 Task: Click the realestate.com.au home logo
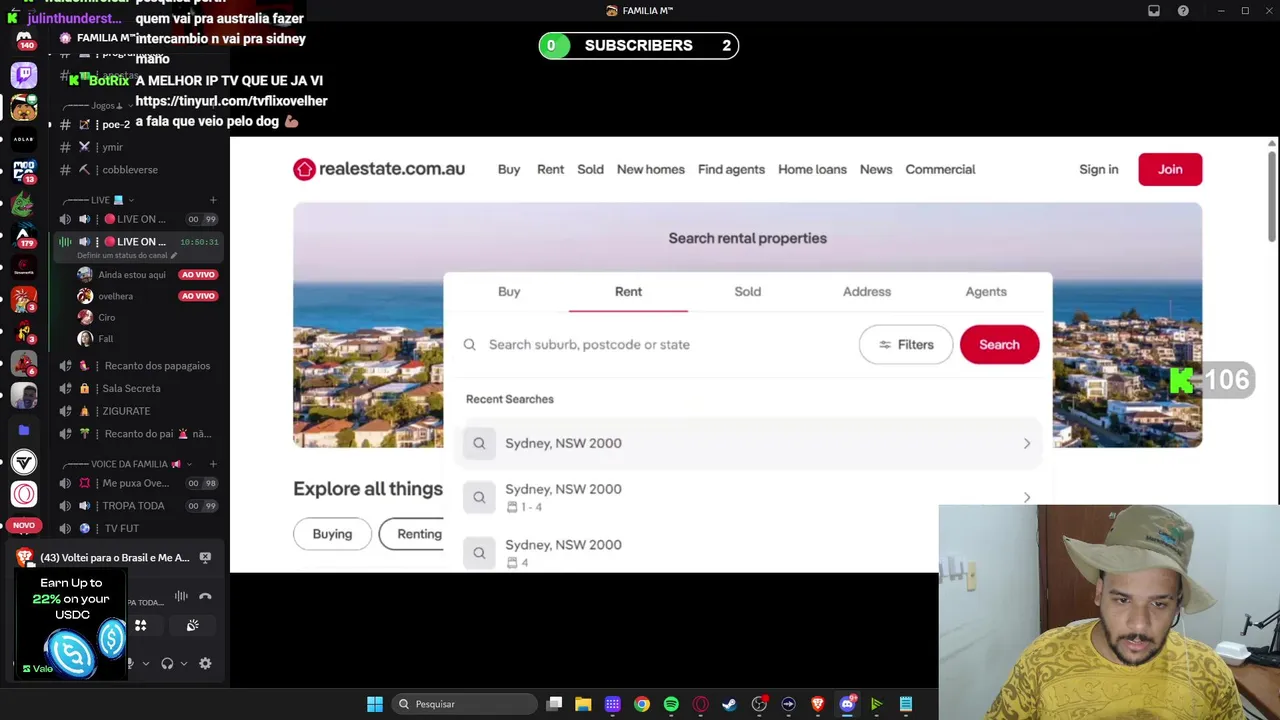click(x=378, y=169)
